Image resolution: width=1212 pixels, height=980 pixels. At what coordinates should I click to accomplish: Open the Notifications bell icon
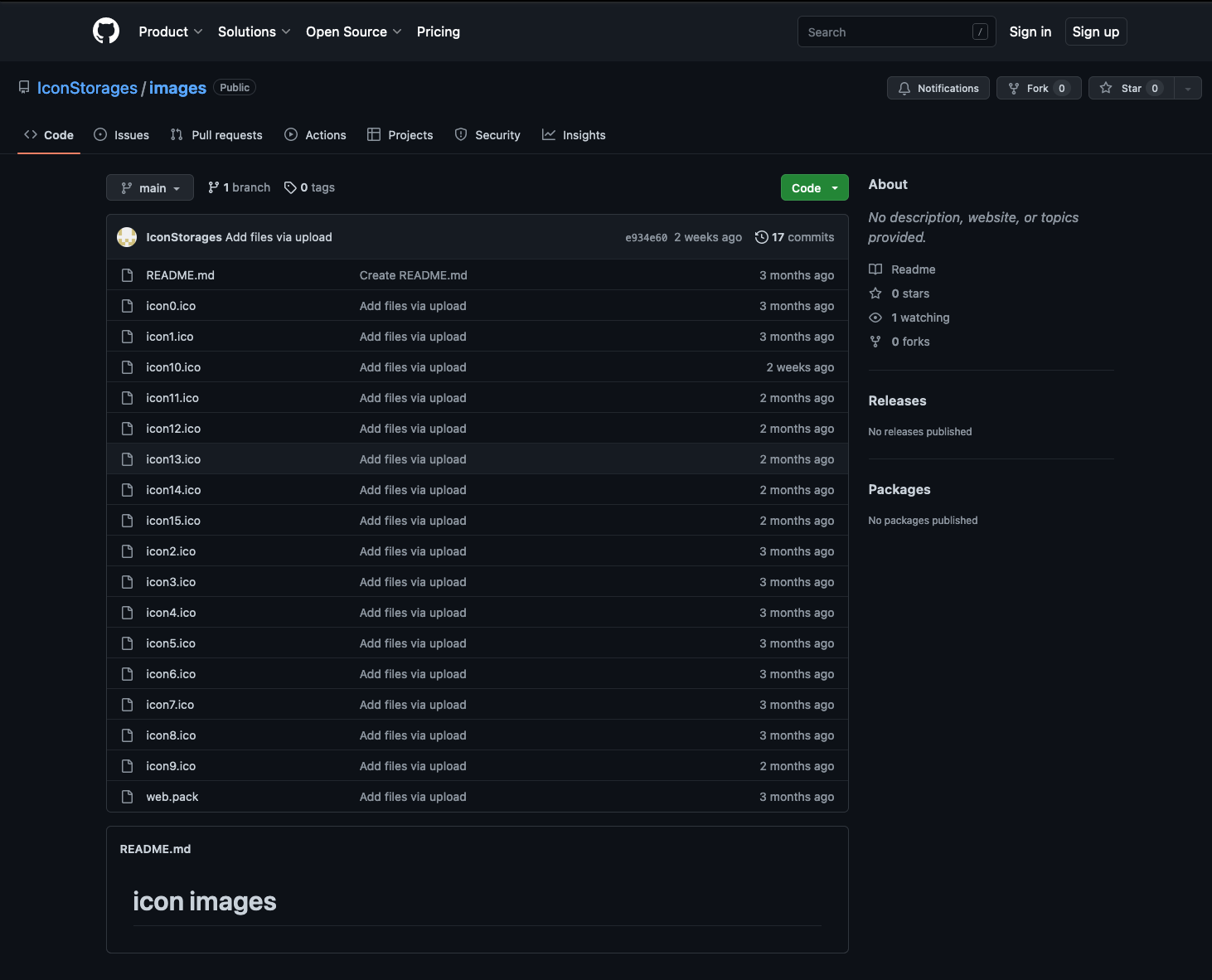point(904,88)
